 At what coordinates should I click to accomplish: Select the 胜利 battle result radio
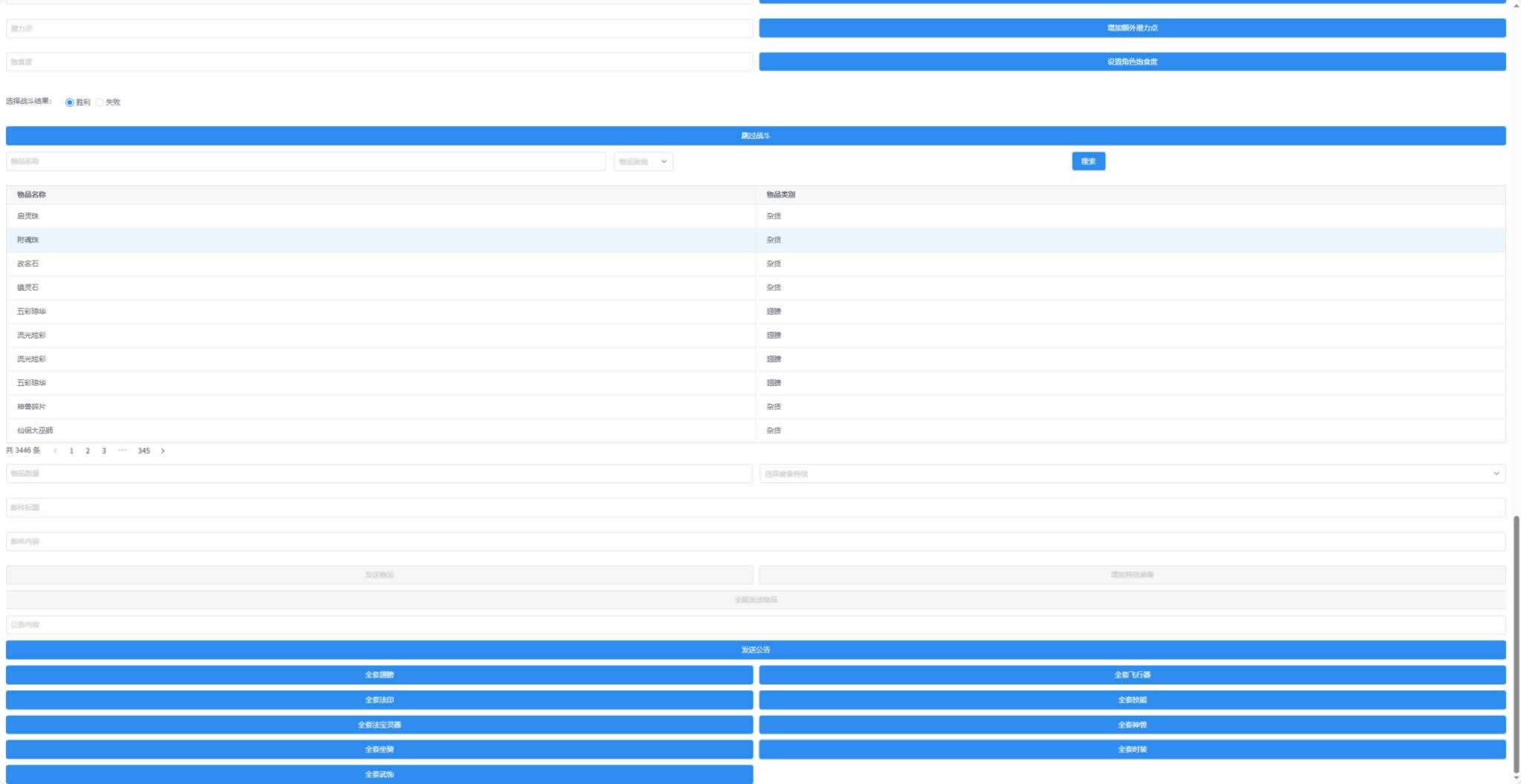point(70,102)
